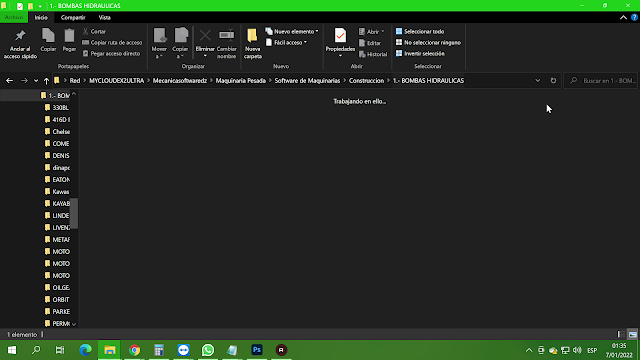The image size is (640, 360).
Task: Open recent locations dropdown arrow
Action: 36,81
